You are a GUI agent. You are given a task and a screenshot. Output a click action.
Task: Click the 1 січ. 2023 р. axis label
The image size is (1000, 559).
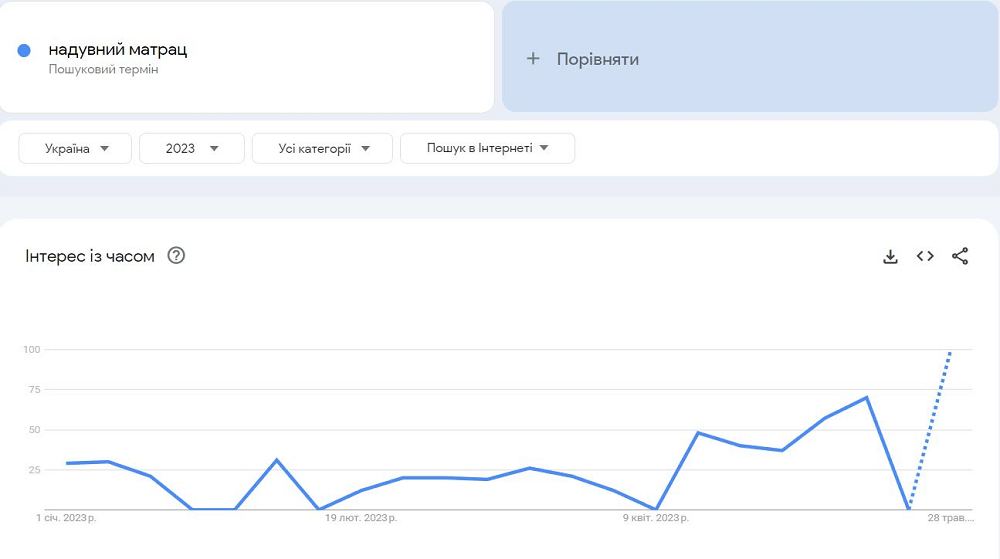pyautogui.click(x=72, y=518)
